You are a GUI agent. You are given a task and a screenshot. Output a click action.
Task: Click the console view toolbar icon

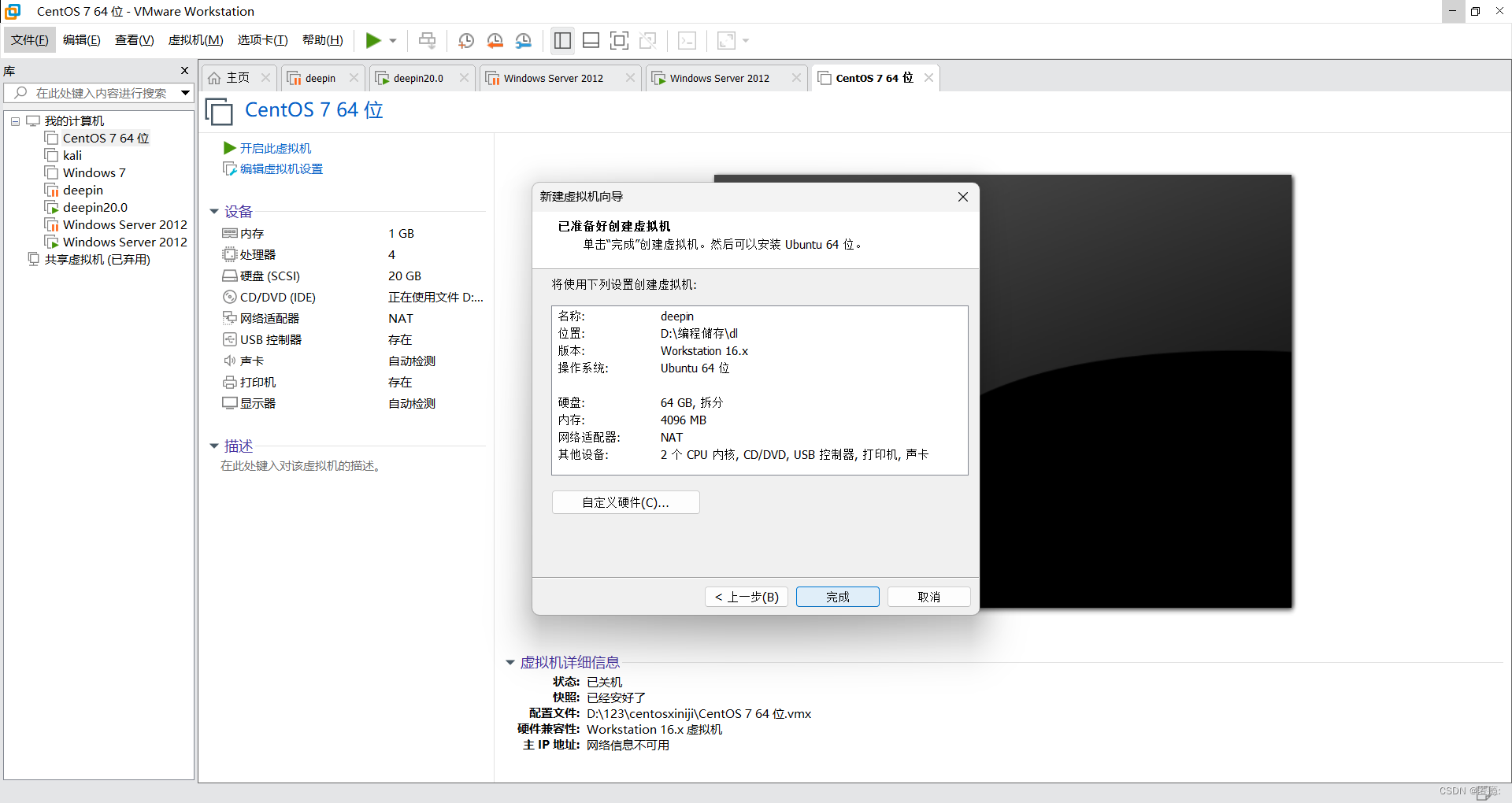point(687,40)
